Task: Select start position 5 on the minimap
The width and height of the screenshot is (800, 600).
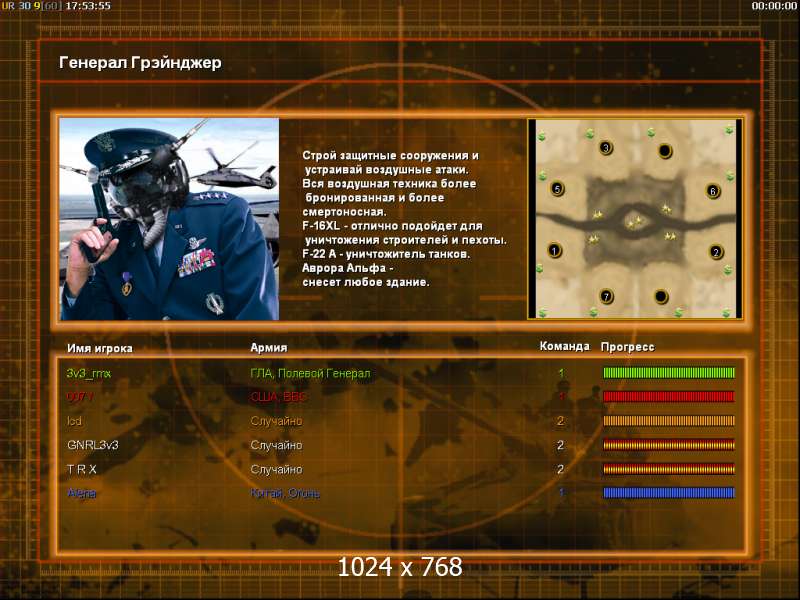Action: click(x=557, y=189)
